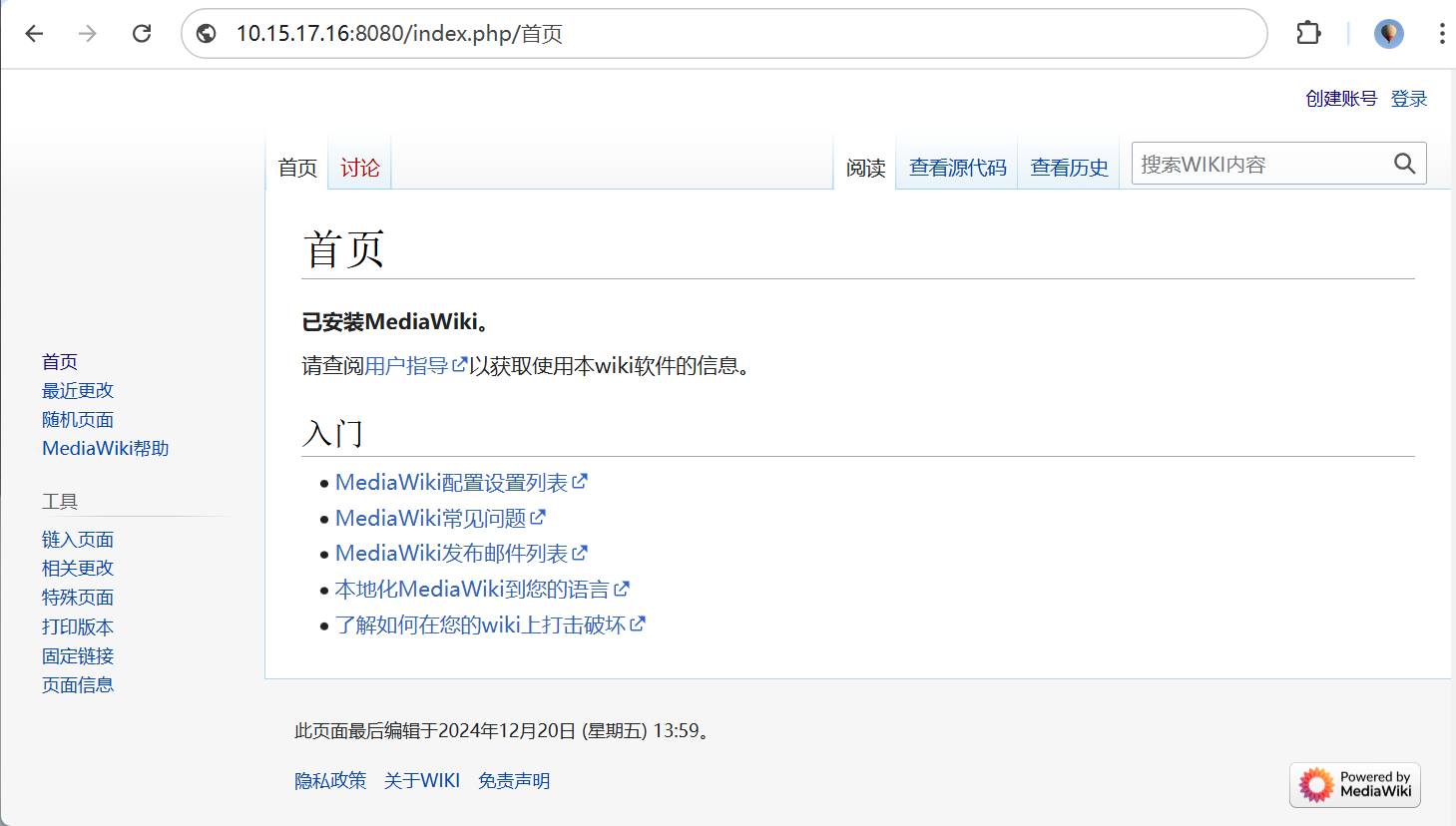
Task: Go back with the browser back arrow
Action: [35, 34]
